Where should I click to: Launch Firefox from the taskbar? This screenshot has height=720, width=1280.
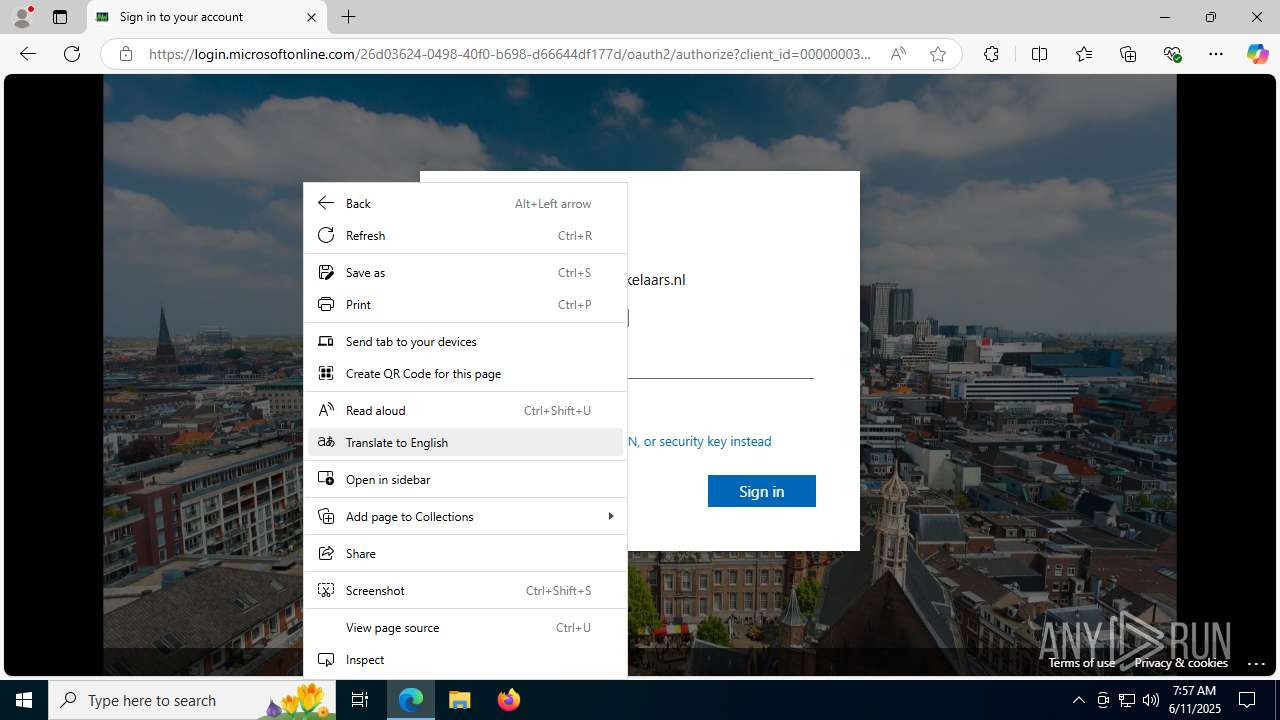(x=508, y=700)
